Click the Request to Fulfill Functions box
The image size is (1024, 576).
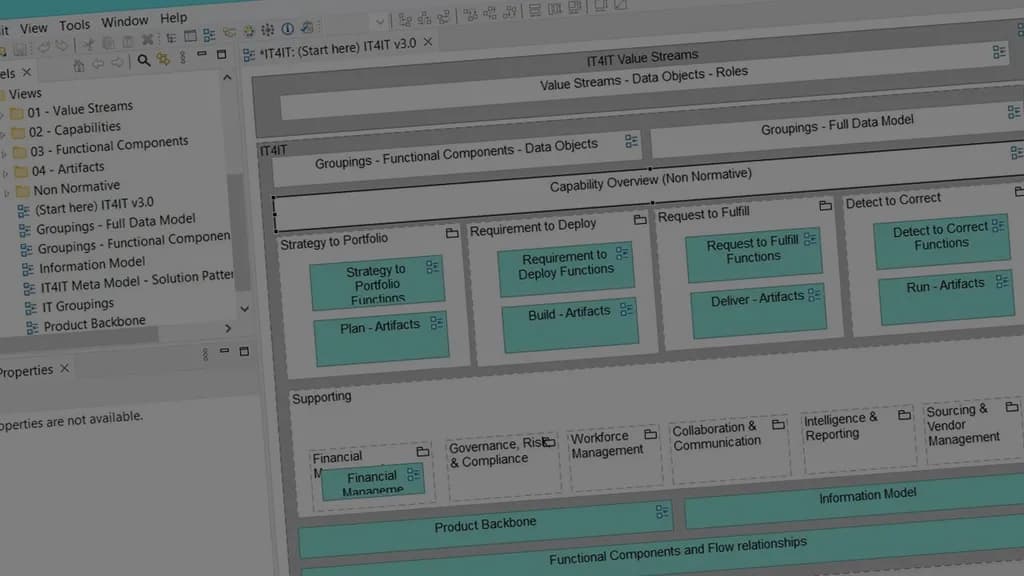click(752, 250)
